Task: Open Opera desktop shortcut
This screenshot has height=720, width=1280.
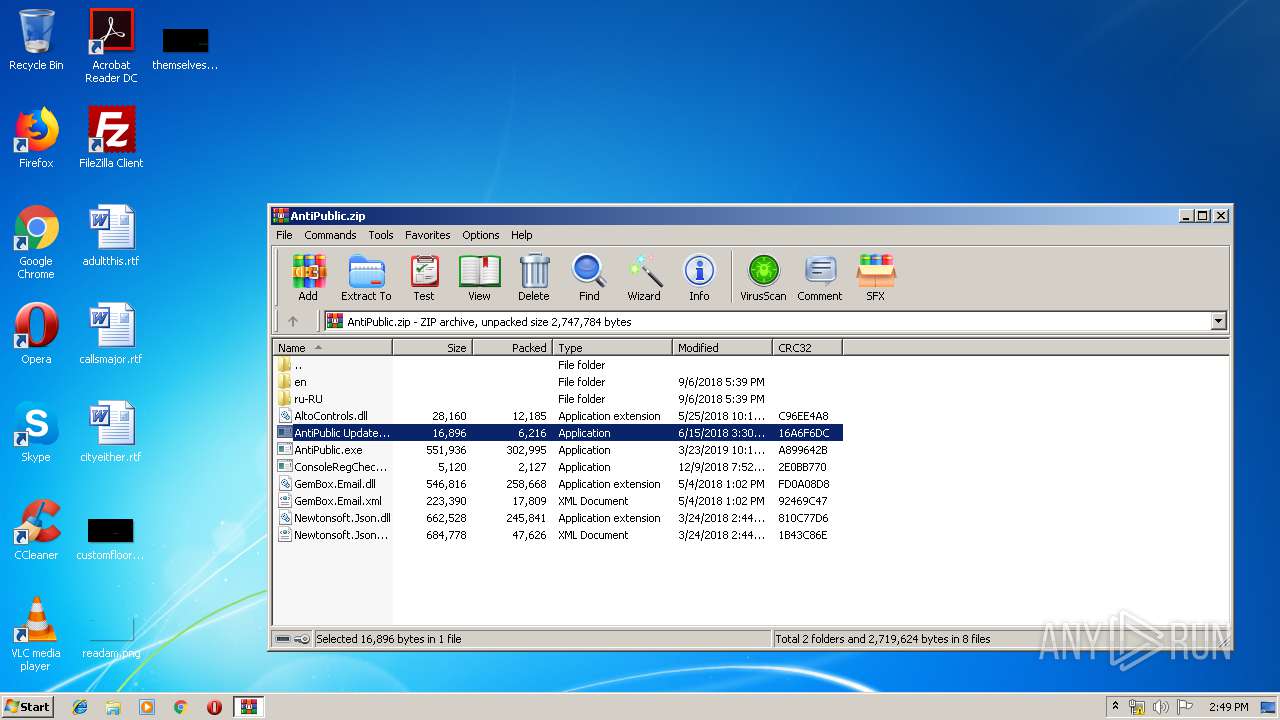Action: coord(36,334)
